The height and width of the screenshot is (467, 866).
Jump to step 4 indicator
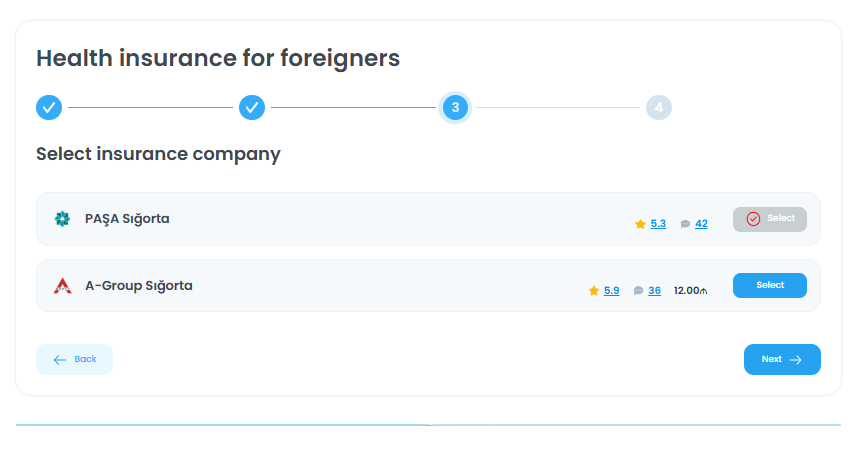pos(658,107)
